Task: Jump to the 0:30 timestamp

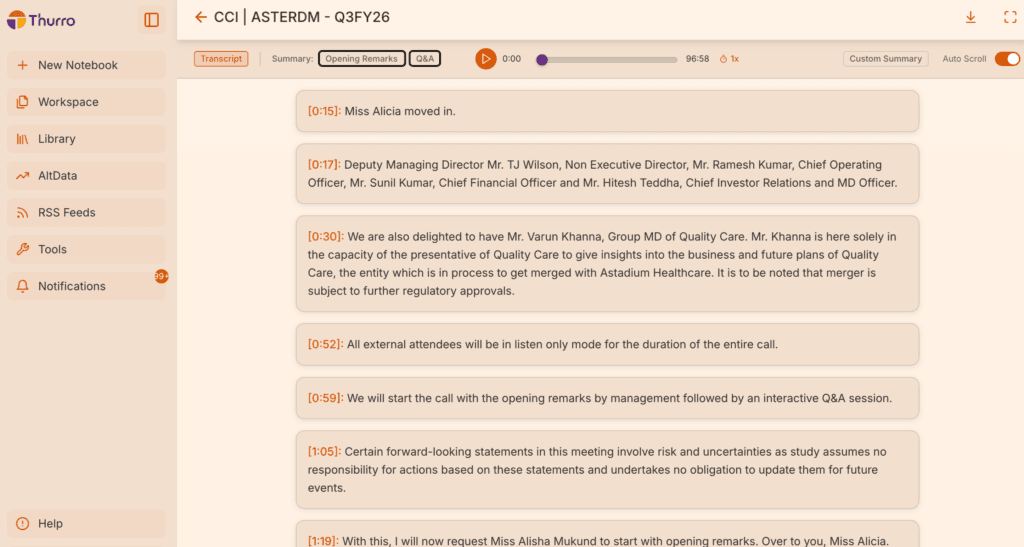Action: (325, 237)
